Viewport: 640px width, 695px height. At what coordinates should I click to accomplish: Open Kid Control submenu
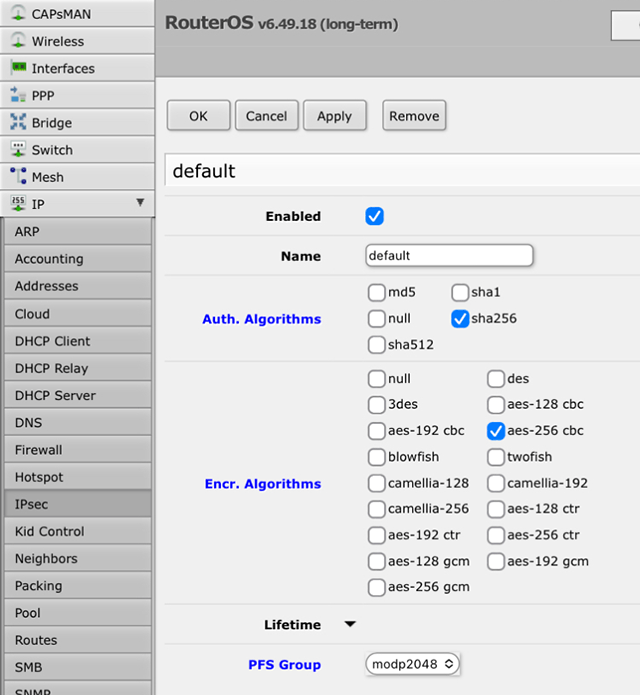pyautogui.click(x=78, y=531)
